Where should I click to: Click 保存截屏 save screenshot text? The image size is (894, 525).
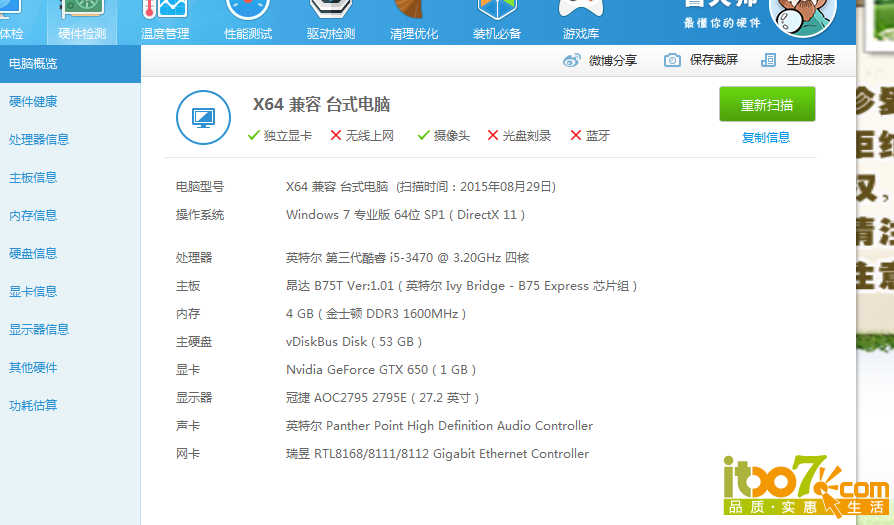[x=714, y=60]
